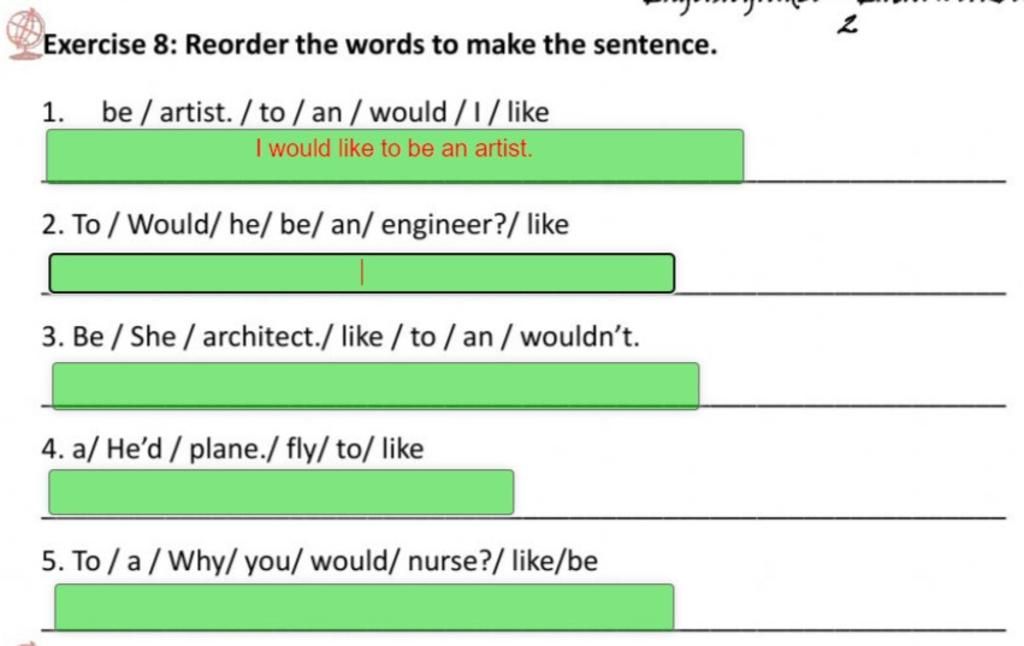Click the word "He'd" in prompt 4
The height and width of the screenshot is (646, 1024).
coord(134,449)
